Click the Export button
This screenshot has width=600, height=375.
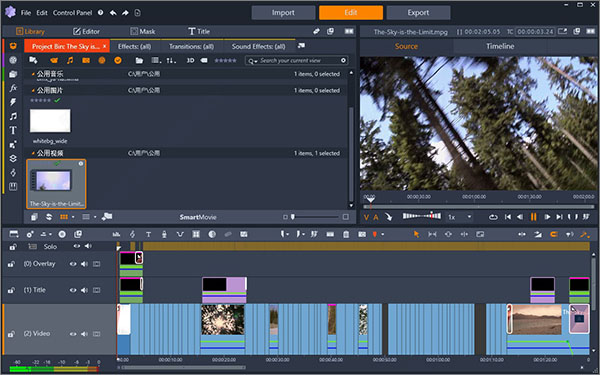[418, 13]
